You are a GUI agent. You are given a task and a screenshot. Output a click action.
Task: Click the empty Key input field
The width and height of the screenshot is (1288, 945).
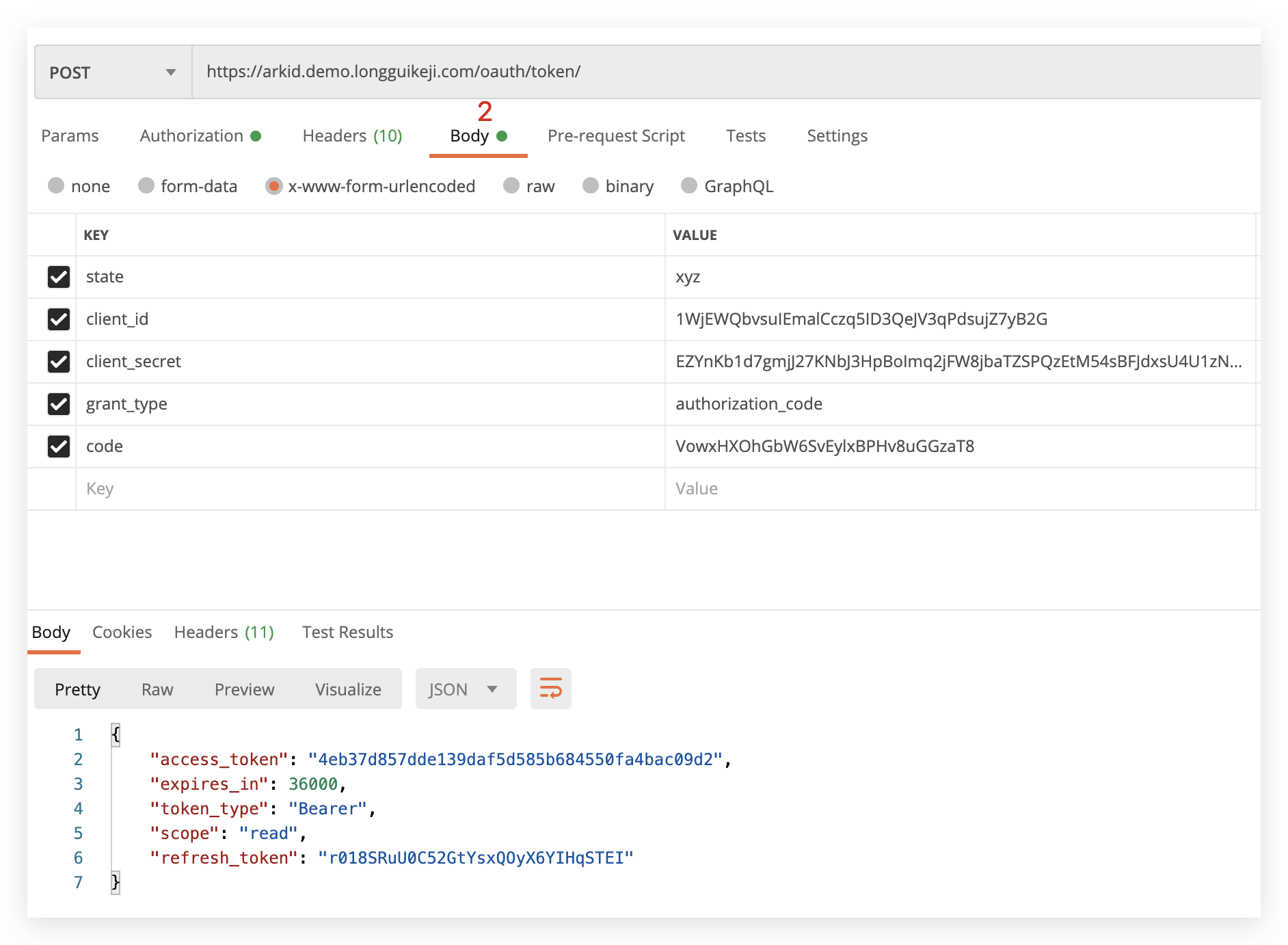tap(369, 489)
